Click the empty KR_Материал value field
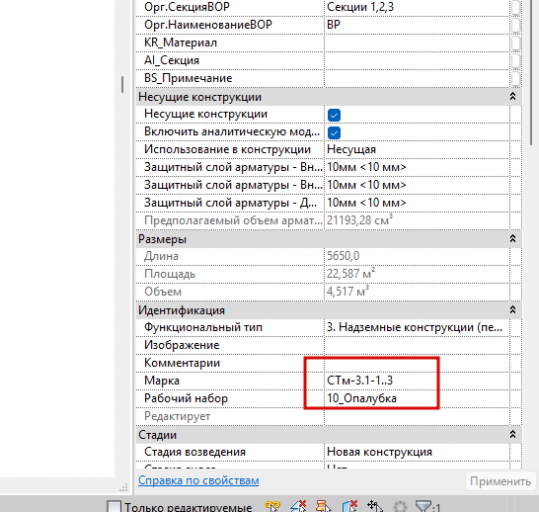This screenshot has width=539, height=512. (417, 43)
